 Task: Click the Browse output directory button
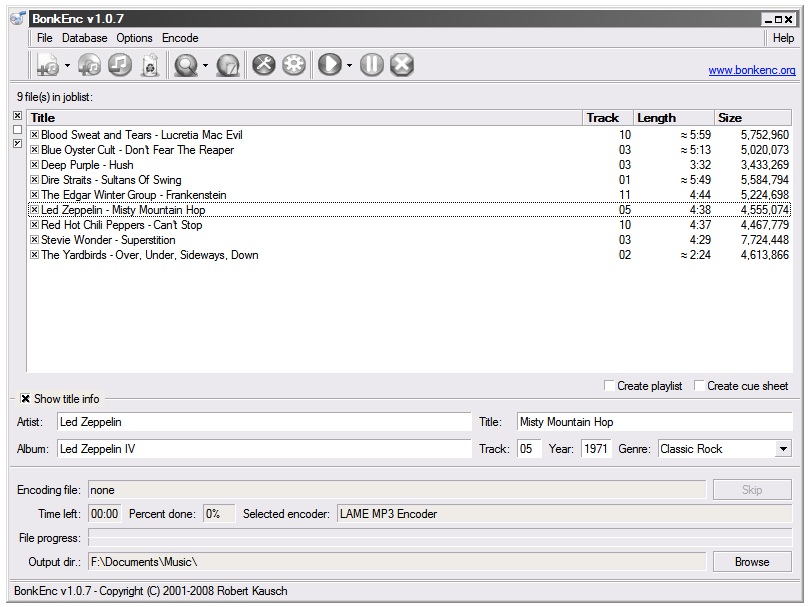click(x=751, y=562)
